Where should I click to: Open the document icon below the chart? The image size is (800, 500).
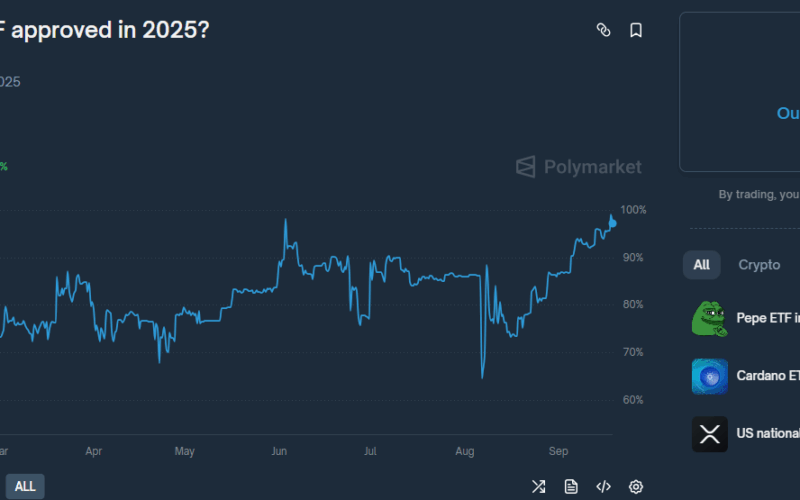click(x=571, y=487)
